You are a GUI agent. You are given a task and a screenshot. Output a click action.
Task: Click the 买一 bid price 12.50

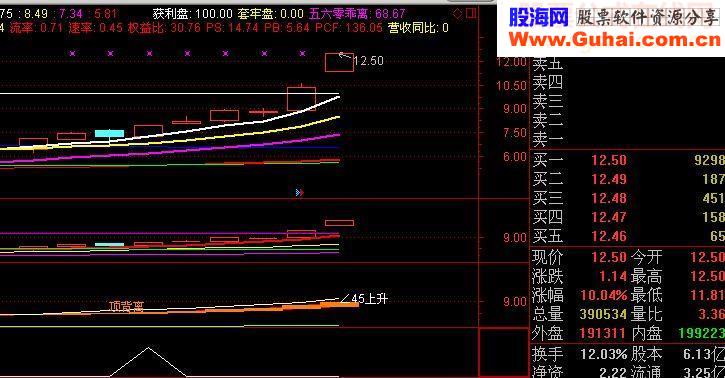[609, 160]
